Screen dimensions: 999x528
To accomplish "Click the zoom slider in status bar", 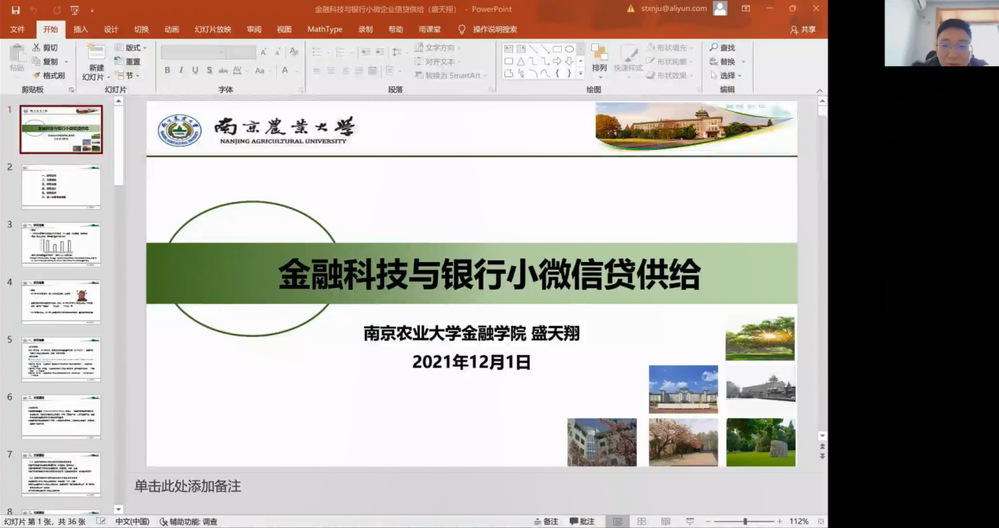I will pos(745,521).
